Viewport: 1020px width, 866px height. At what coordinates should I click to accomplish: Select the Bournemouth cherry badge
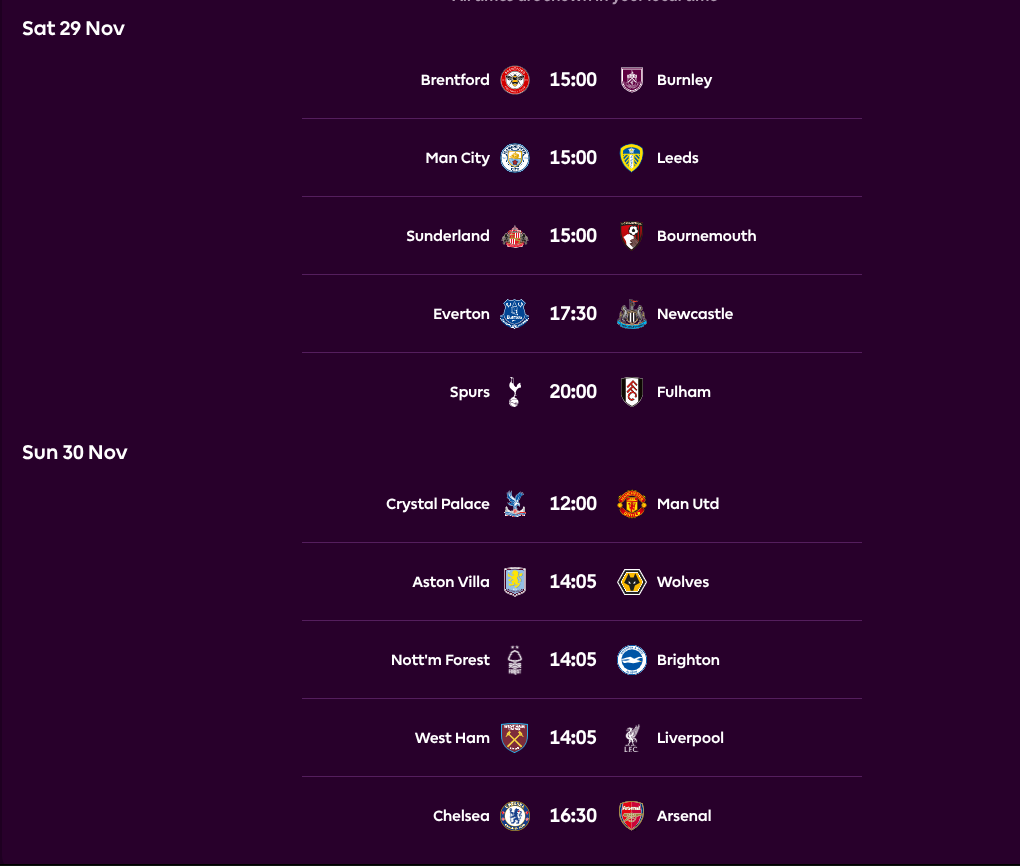pyautogui.click(x=632, y=235)
